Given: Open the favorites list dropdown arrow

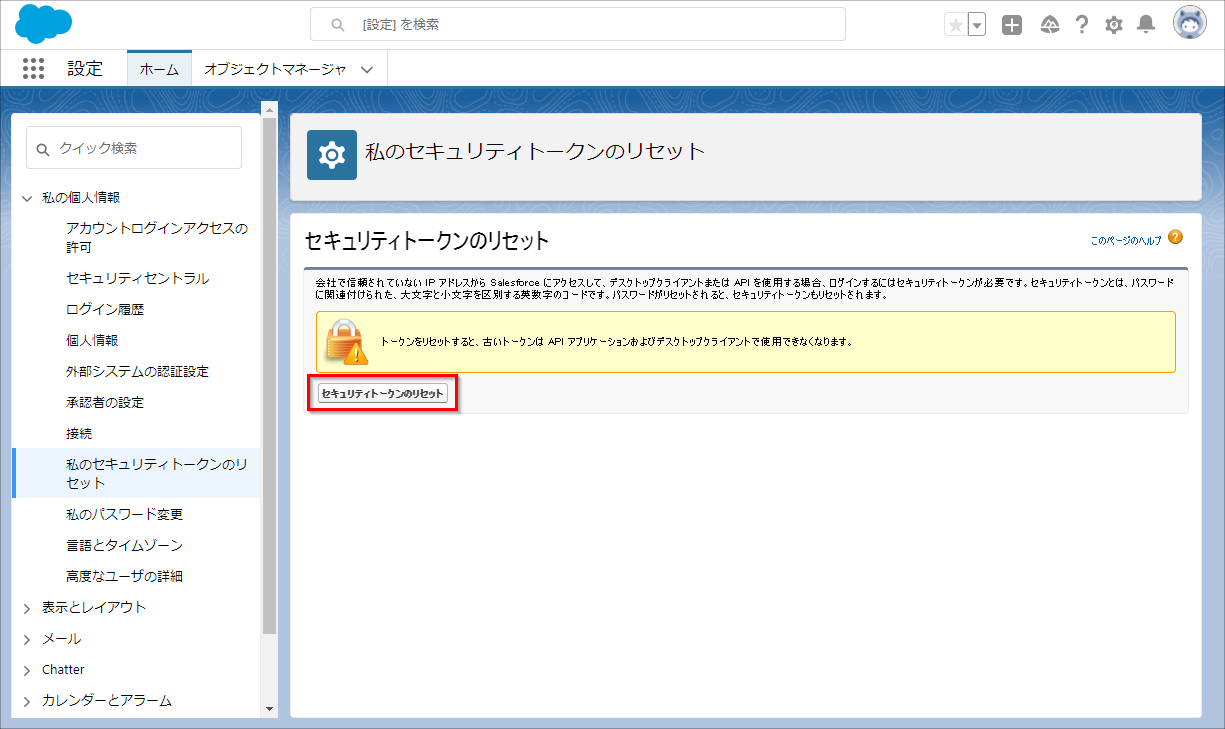Looking at the screenshot, I should [977, 25].
